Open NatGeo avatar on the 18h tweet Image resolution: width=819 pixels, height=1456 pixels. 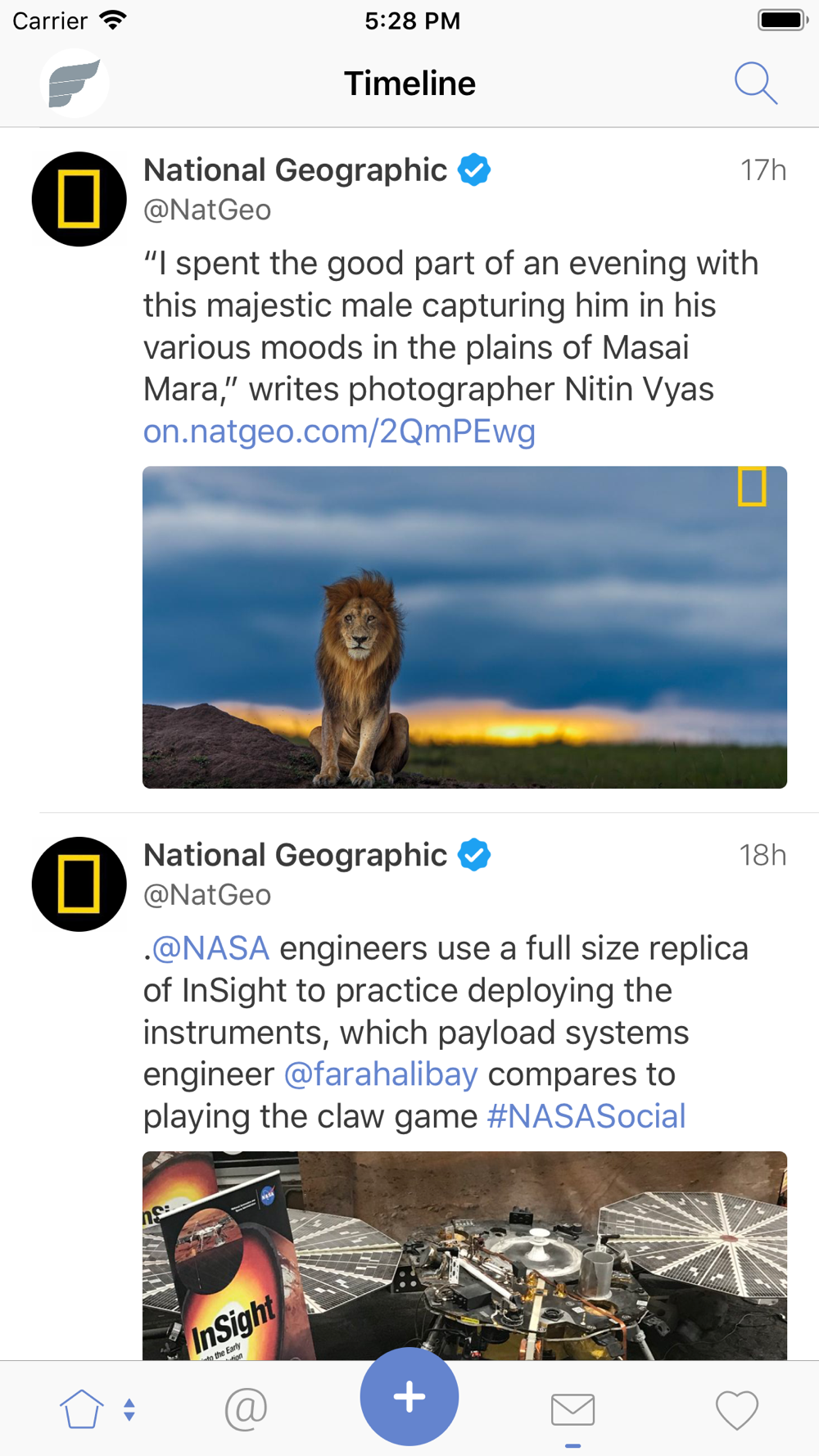(79, 884)
